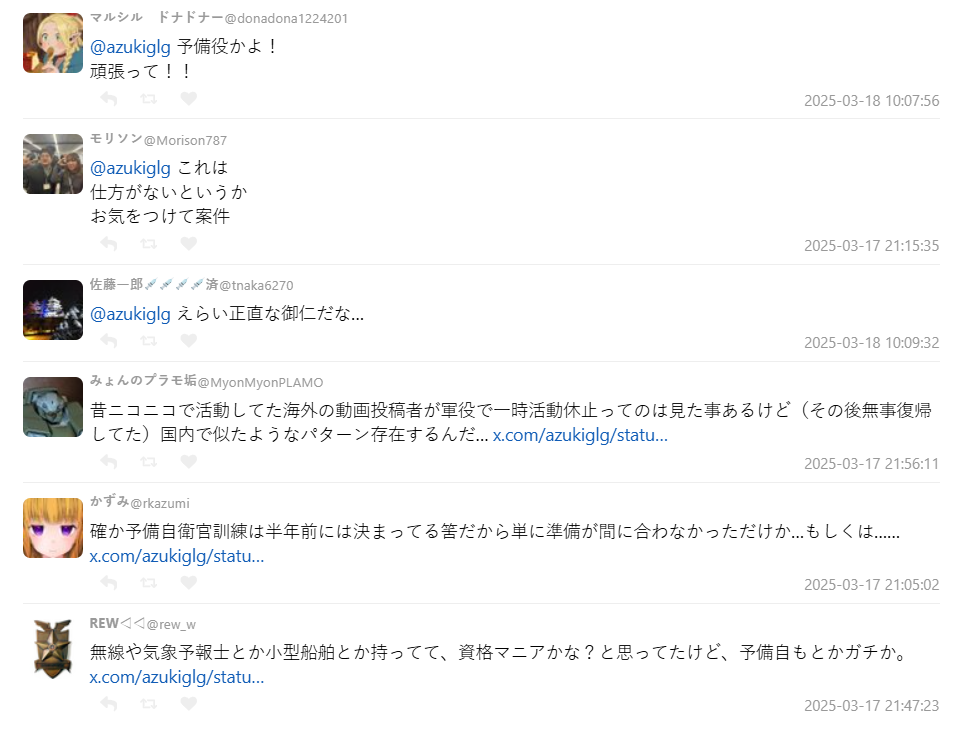Reply to tnaka6270's tweet
The image size is (955, 733).
tap(109, 340)
